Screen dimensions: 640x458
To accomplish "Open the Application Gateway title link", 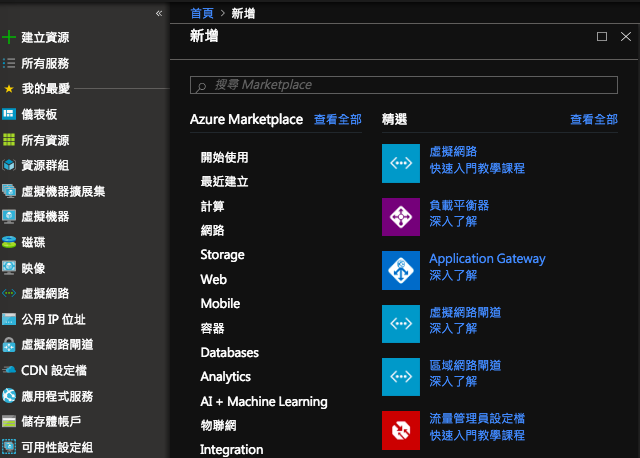I will [487, 258].
